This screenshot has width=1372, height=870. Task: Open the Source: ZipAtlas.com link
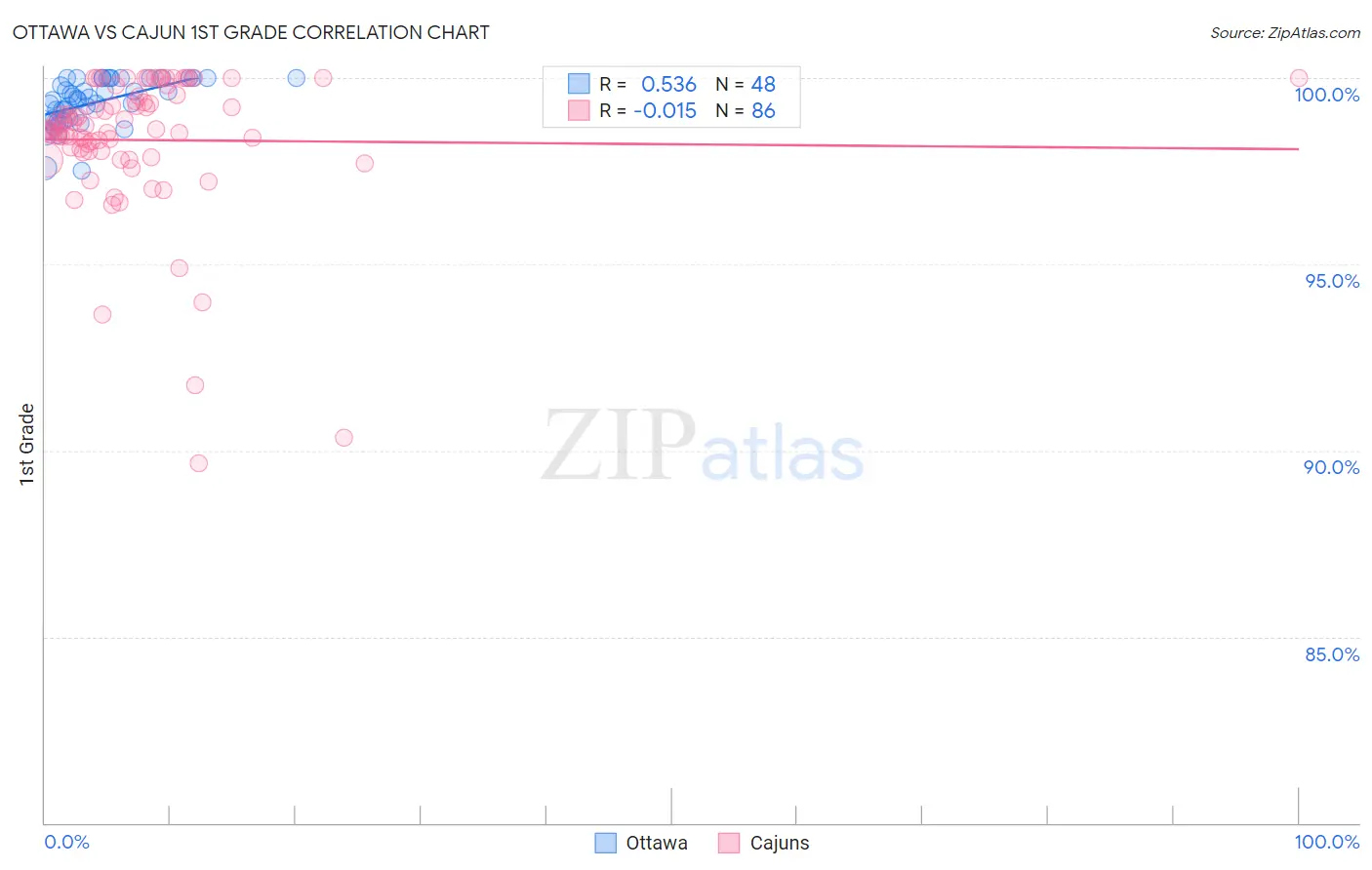(1285, 32)
